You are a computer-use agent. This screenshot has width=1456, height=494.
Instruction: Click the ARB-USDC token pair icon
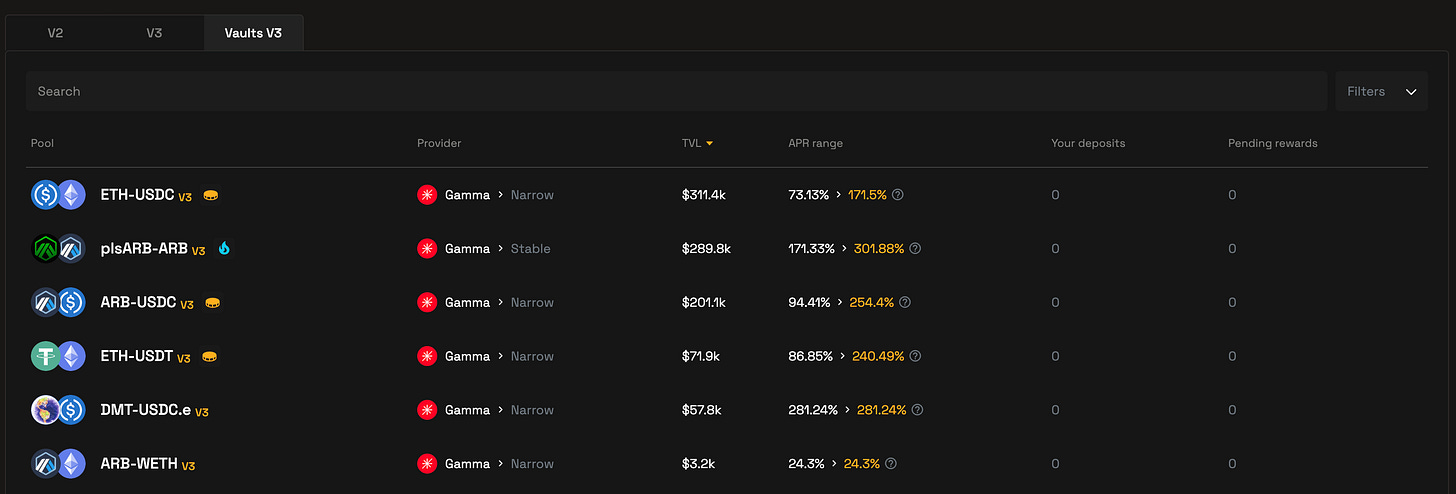[59, 302]
